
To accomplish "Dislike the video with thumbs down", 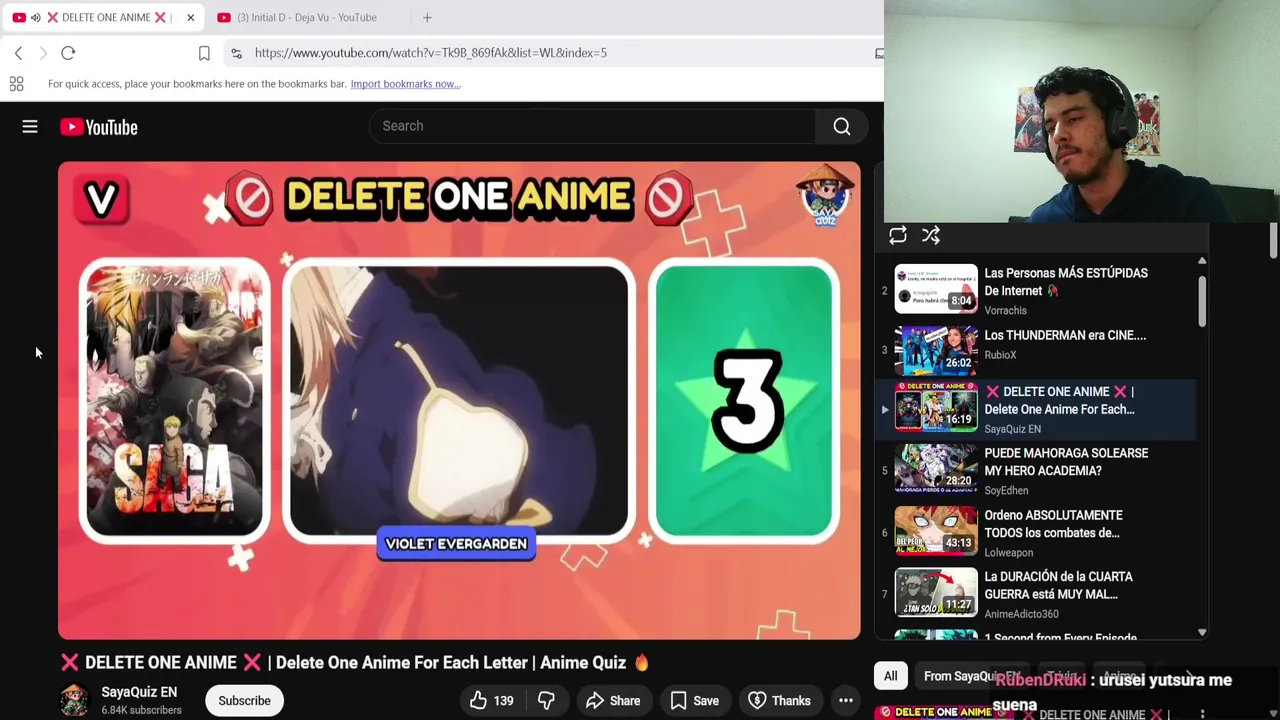I will [x=546, y=701].
